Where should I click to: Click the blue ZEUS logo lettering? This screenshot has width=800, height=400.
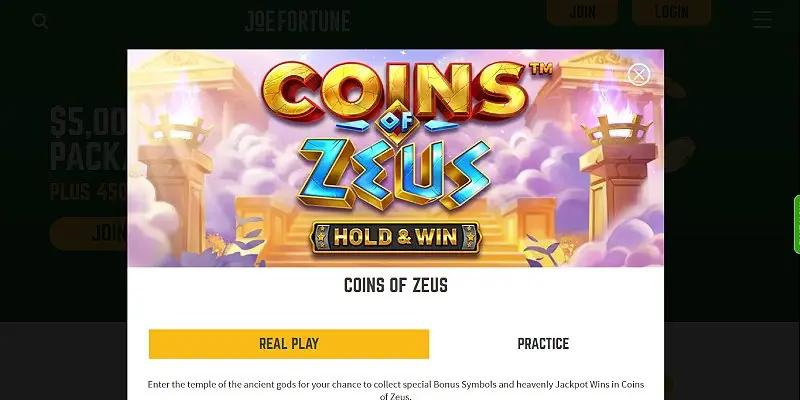coord(394,173)
